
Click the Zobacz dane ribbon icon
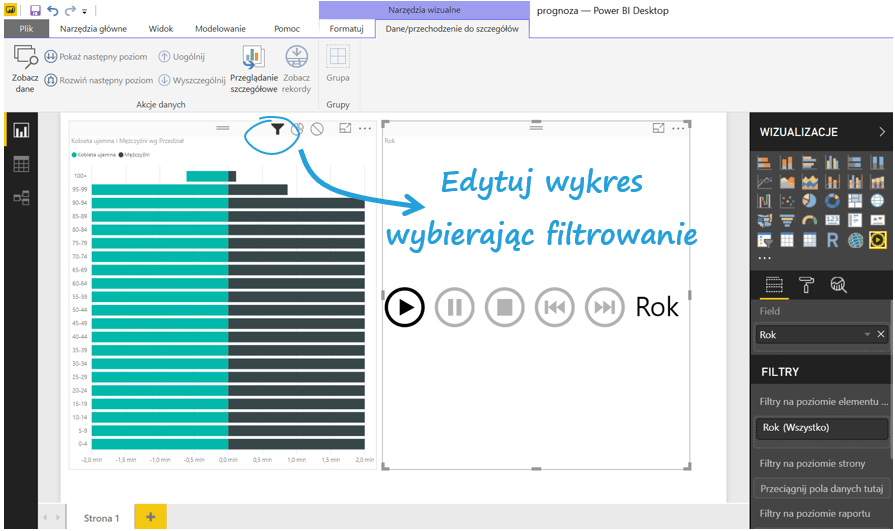coord(25,68)
